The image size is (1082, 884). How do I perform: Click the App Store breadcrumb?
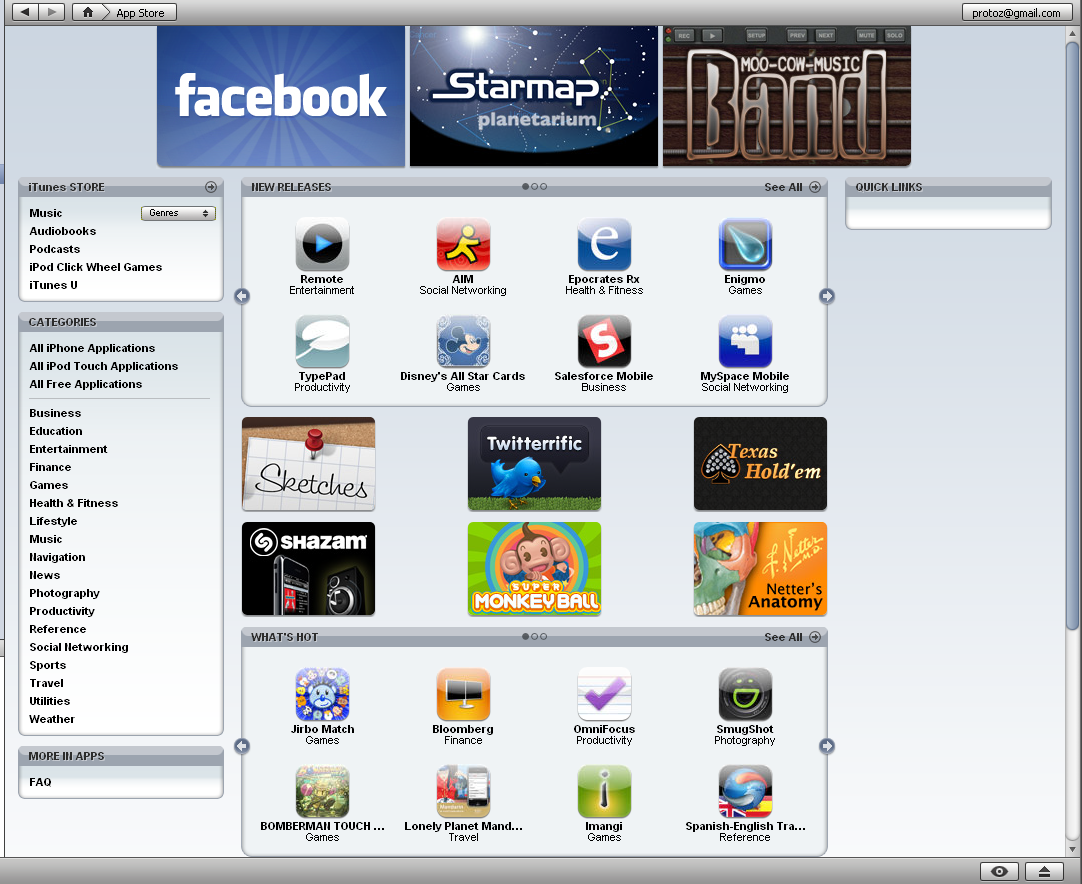[140, 12]
